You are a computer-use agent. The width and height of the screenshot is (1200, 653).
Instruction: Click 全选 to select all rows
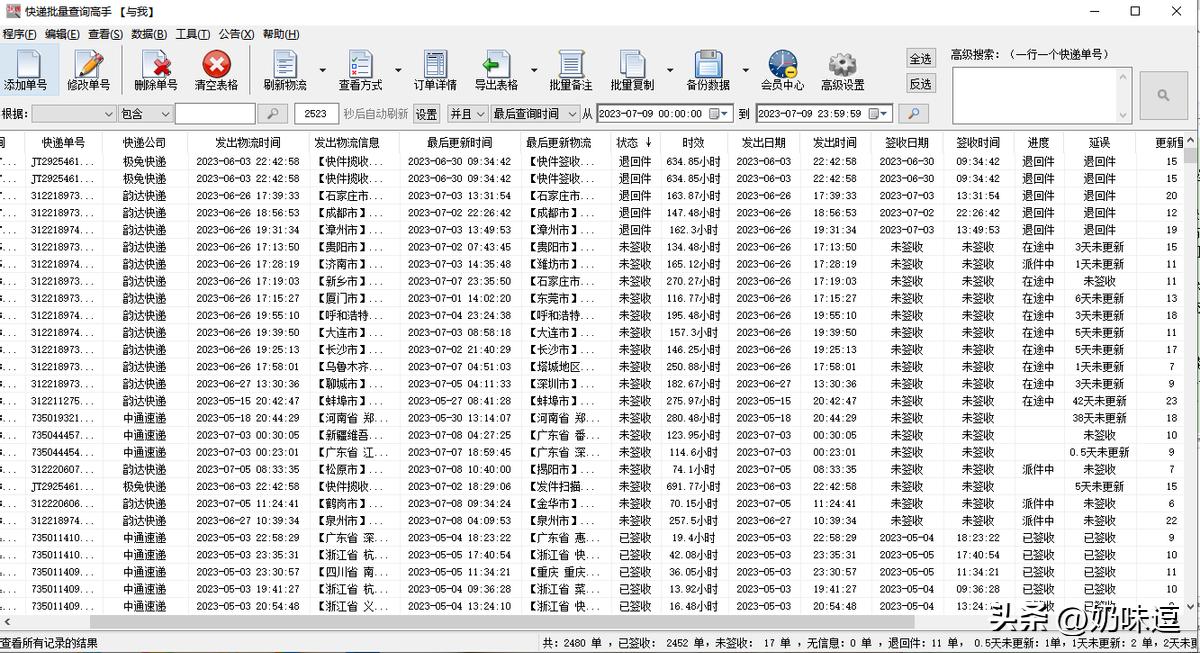tap(920, 58)
